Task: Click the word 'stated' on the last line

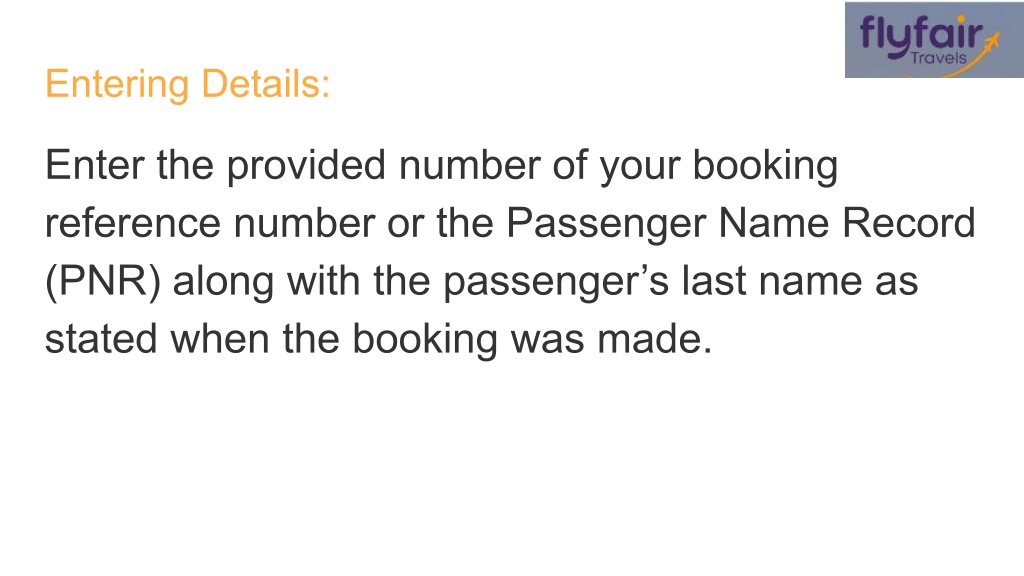Action: tap(101, 340)
